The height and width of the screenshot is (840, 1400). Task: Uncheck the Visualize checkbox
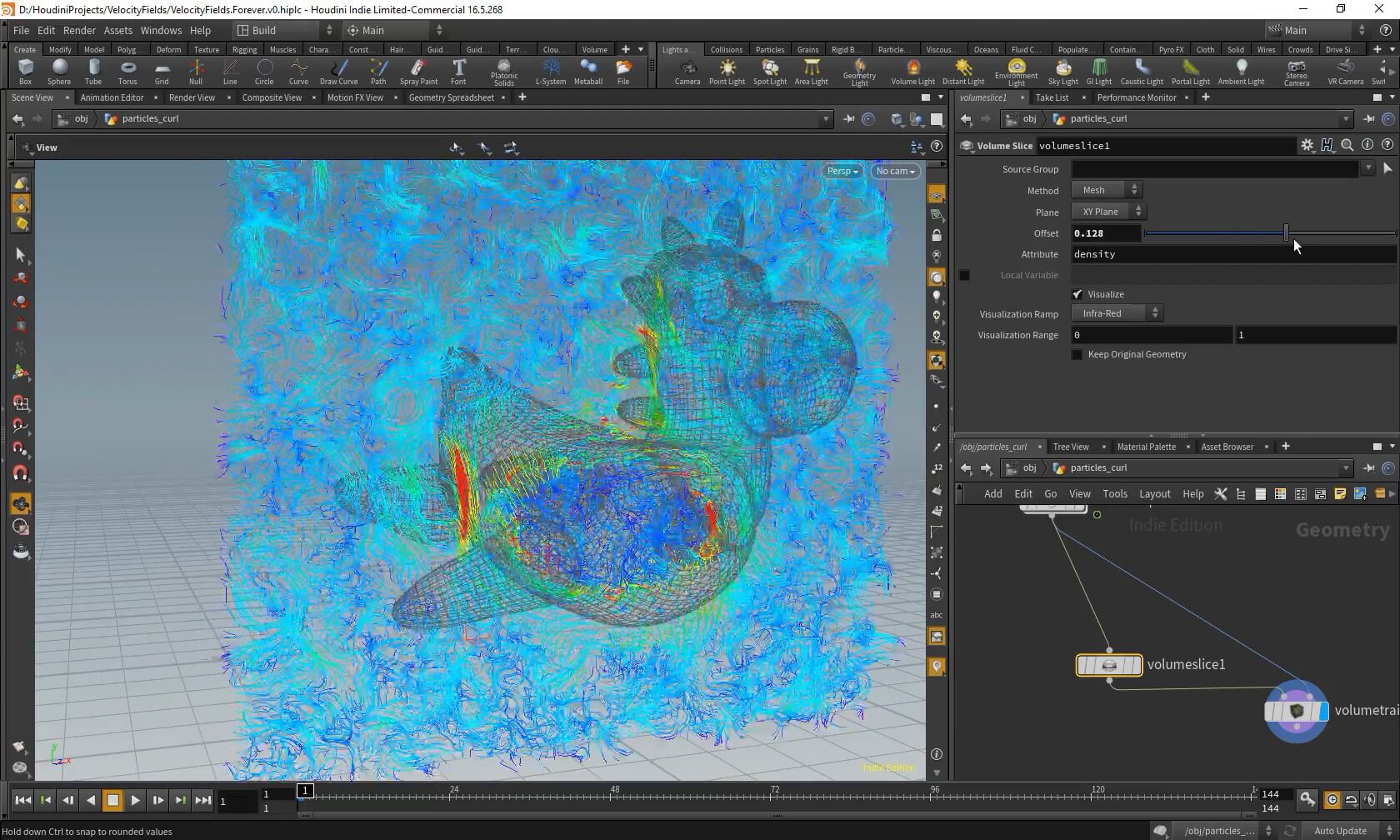point(1077,294)
